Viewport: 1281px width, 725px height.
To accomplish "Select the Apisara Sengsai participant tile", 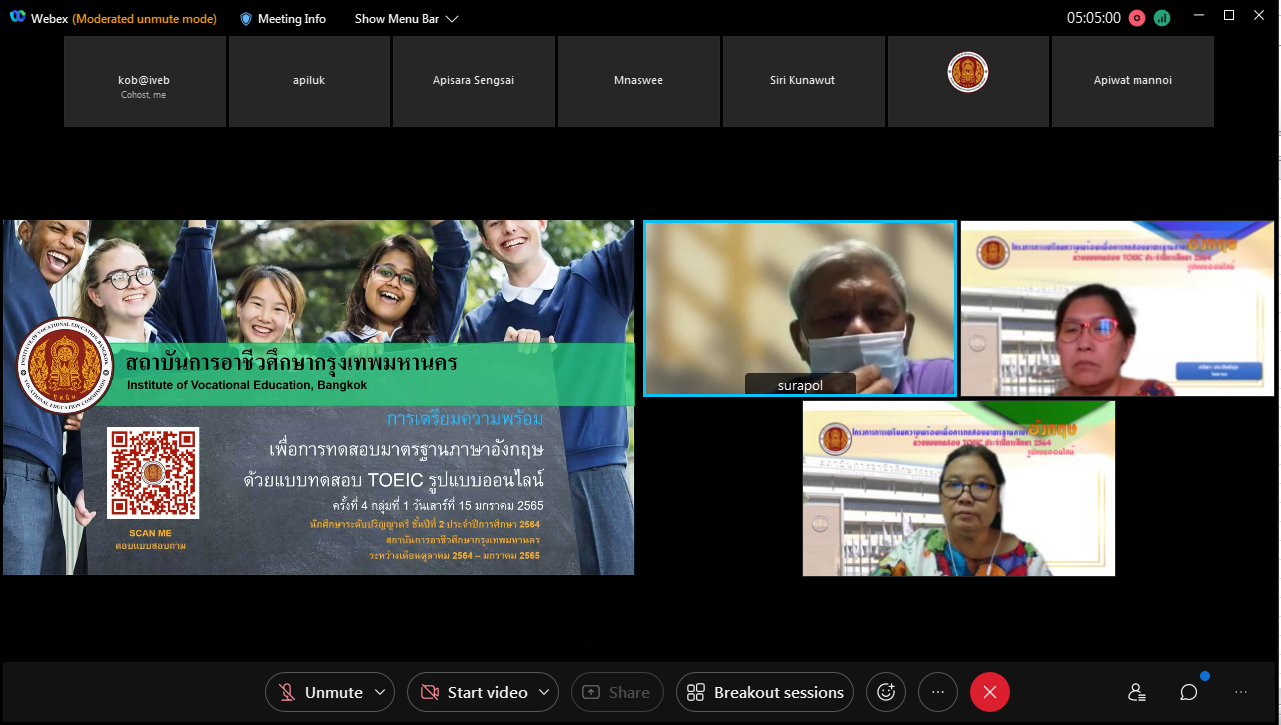I will click(x=473, y=81).
